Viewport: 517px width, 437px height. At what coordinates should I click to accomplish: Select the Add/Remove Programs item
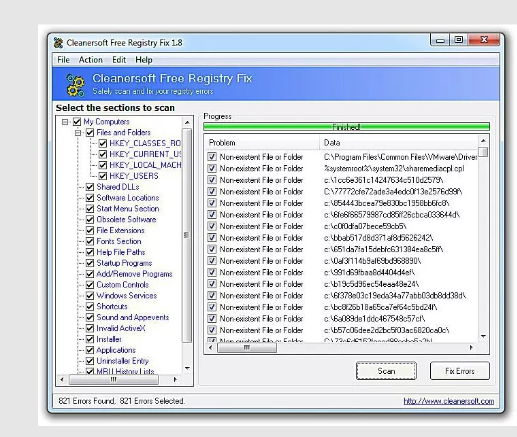134,274
